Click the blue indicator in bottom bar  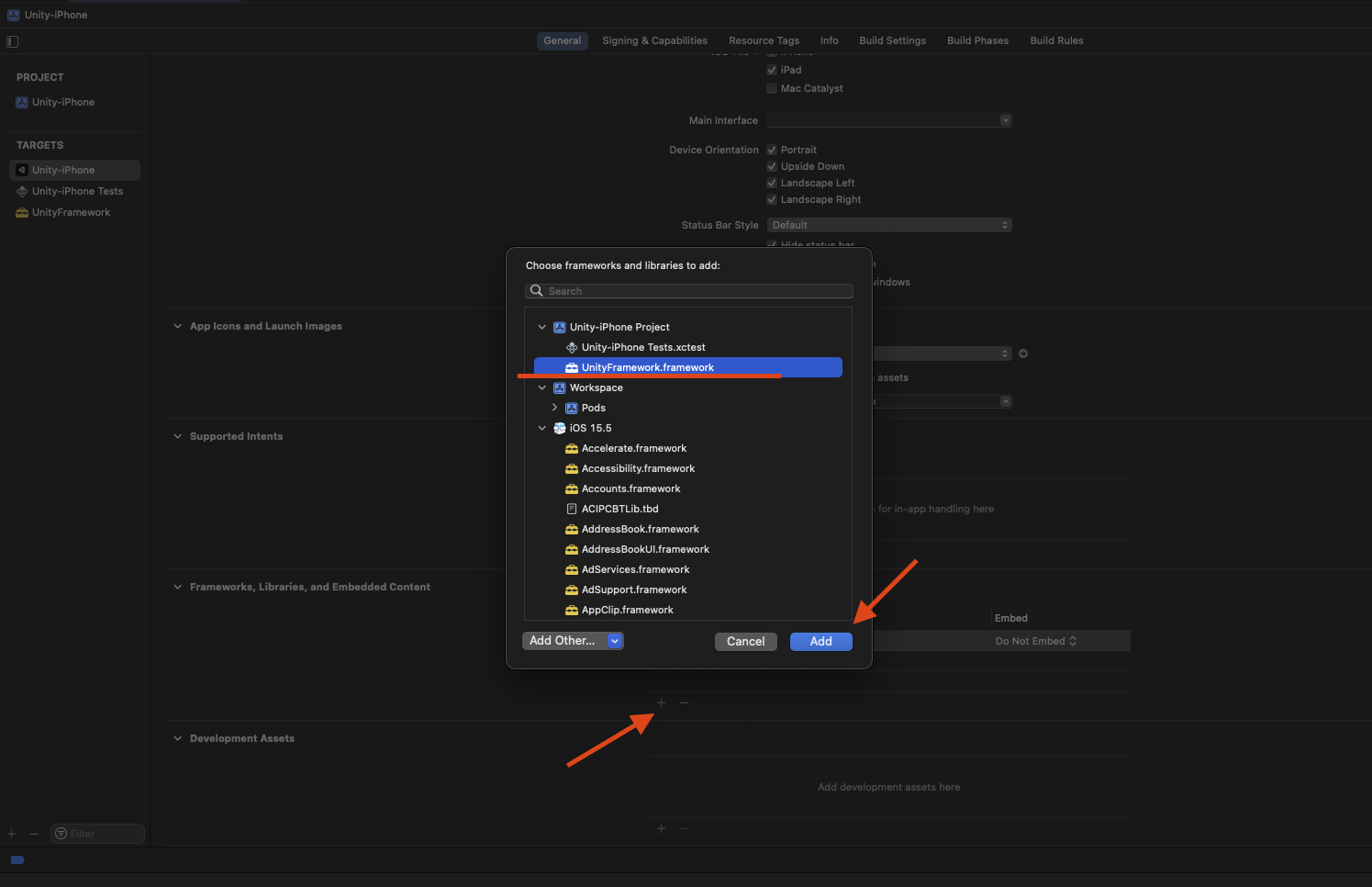coord(17,860)
